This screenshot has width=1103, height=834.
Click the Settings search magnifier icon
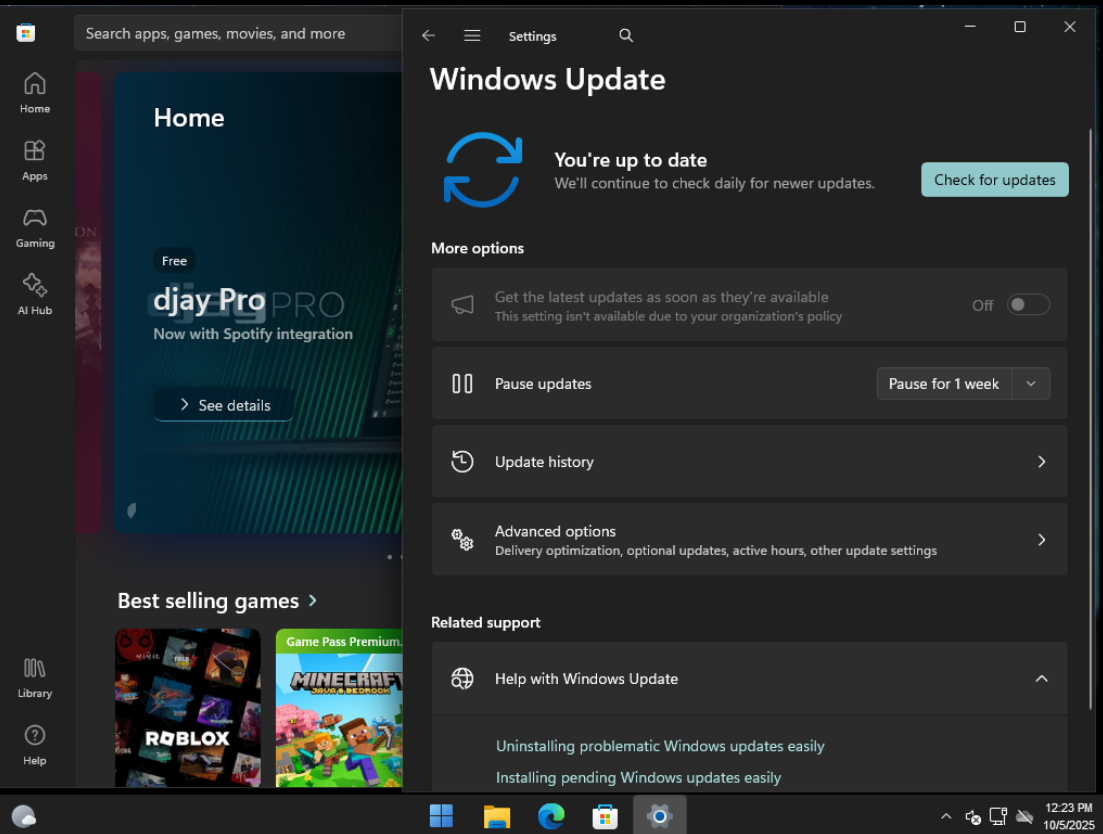(626, 35)
